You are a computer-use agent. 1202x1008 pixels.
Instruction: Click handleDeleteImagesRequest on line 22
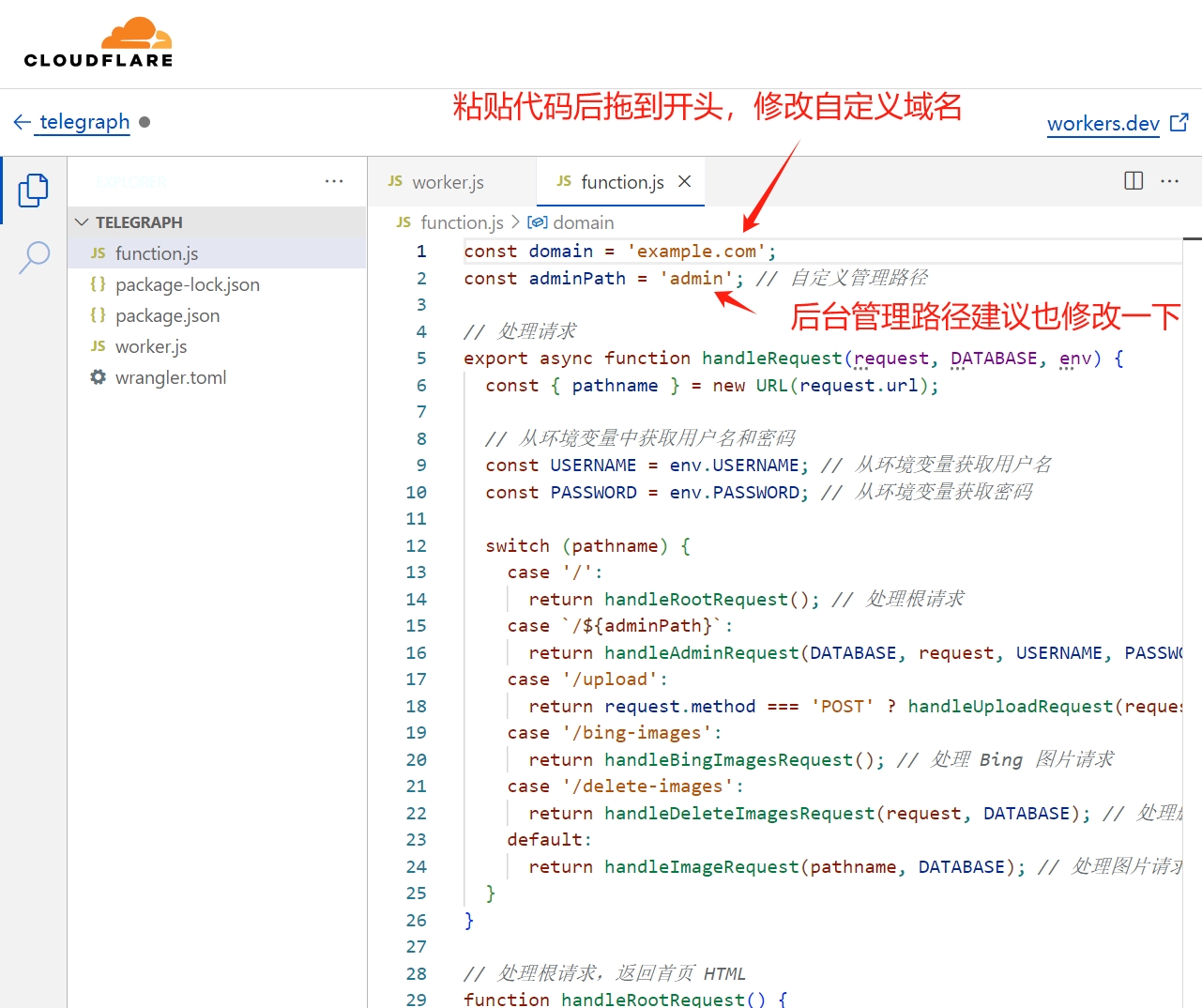pyautogui.click(x=739, y=814)
